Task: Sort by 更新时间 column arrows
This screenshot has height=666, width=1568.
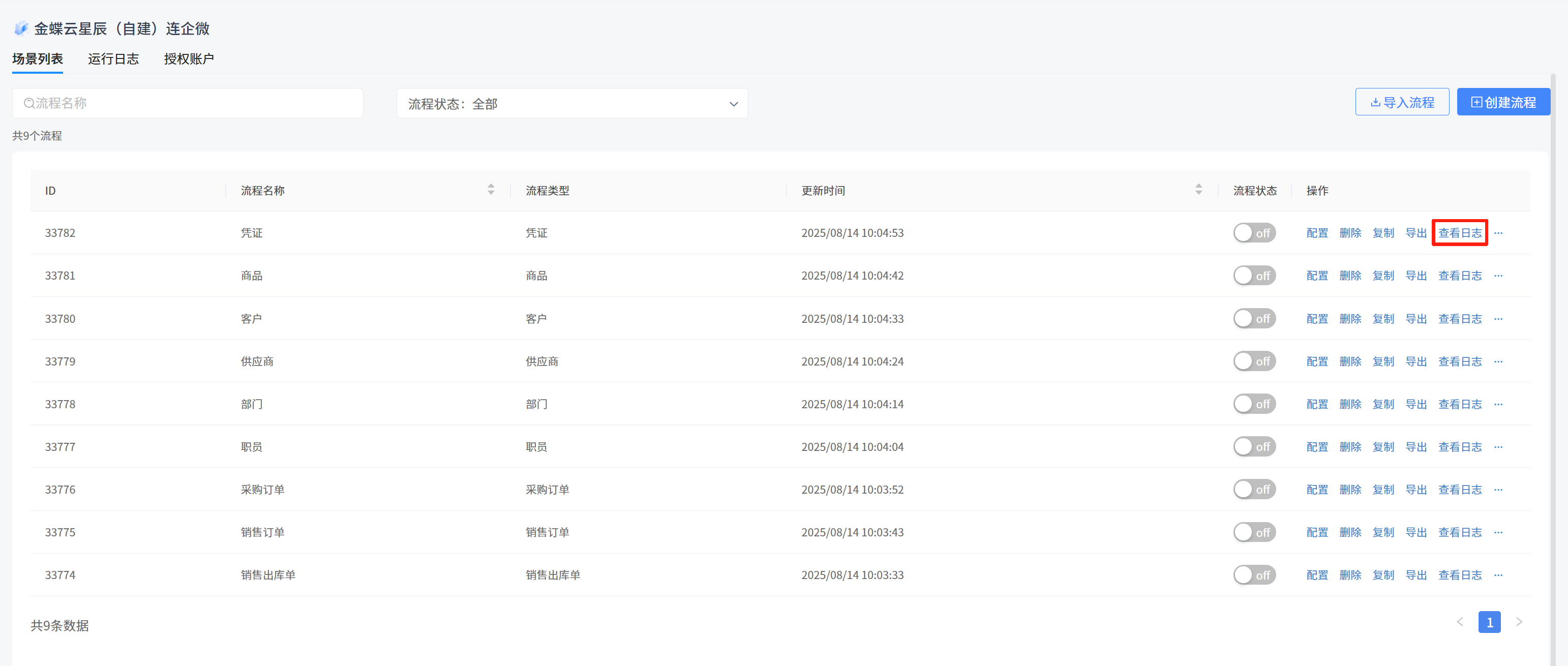Action: click(x=1198, y=190)
